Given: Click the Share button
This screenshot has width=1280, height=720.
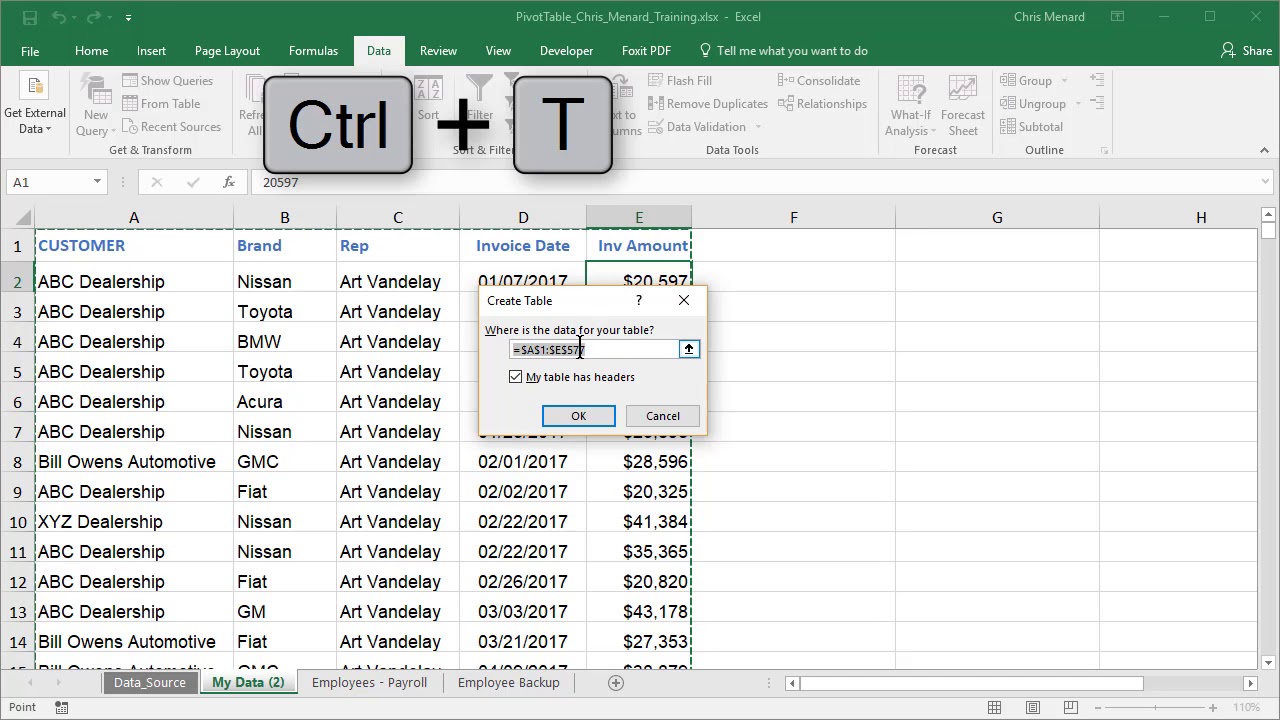Looking at the screenshot, I should tap(1246, 51).
